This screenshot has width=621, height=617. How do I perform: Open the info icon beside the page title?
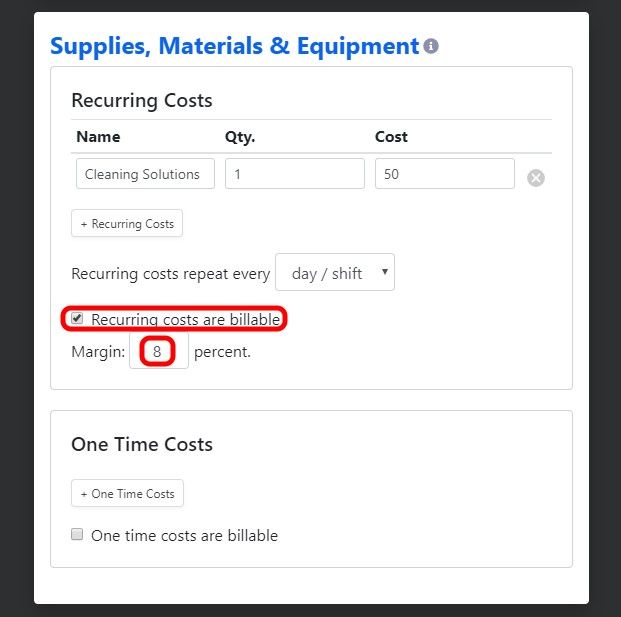431,46
